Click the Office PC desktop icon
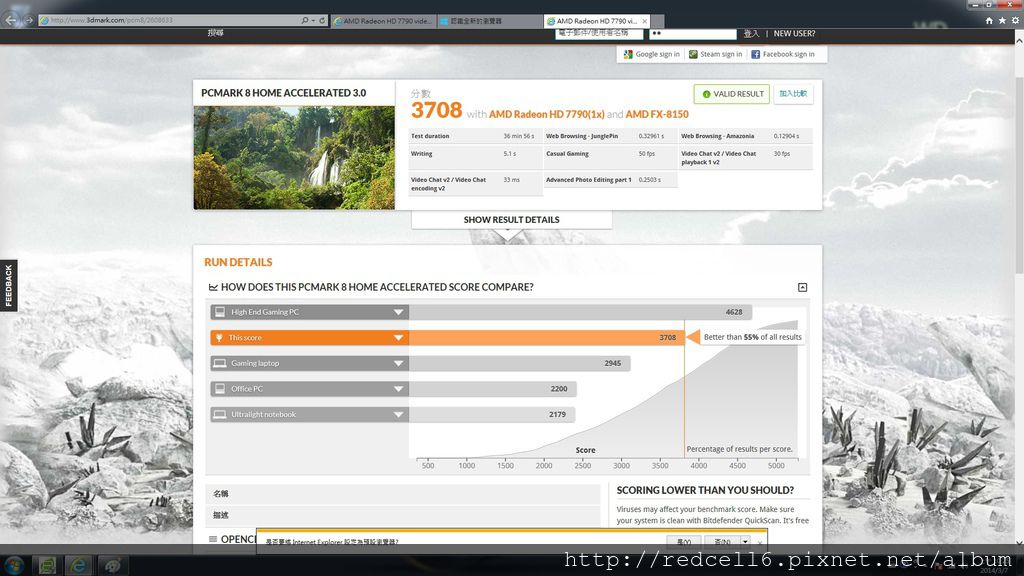This screenshot has height=576, width=1024. point(220,389)
